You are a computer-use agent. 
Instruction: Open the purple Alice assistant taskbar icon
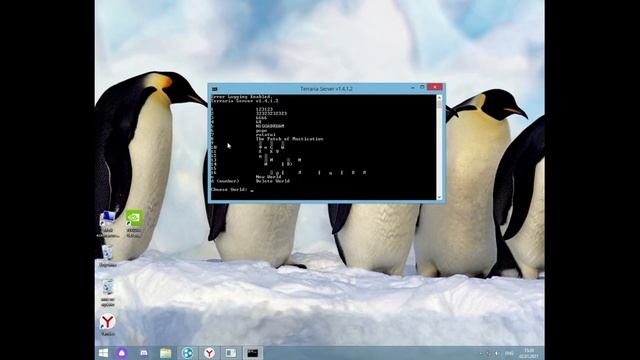122,353
